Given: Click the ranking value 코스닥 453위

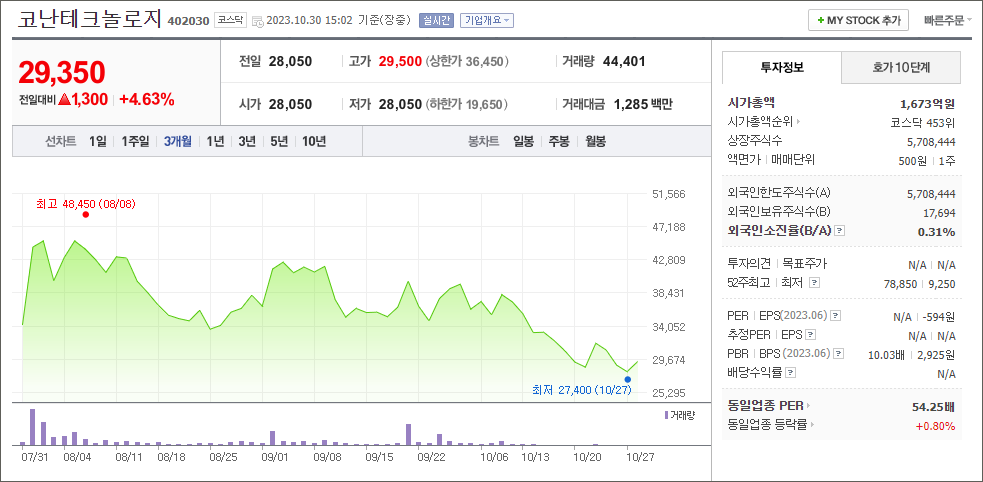Looking at the screenshot, I should [923, 122].
